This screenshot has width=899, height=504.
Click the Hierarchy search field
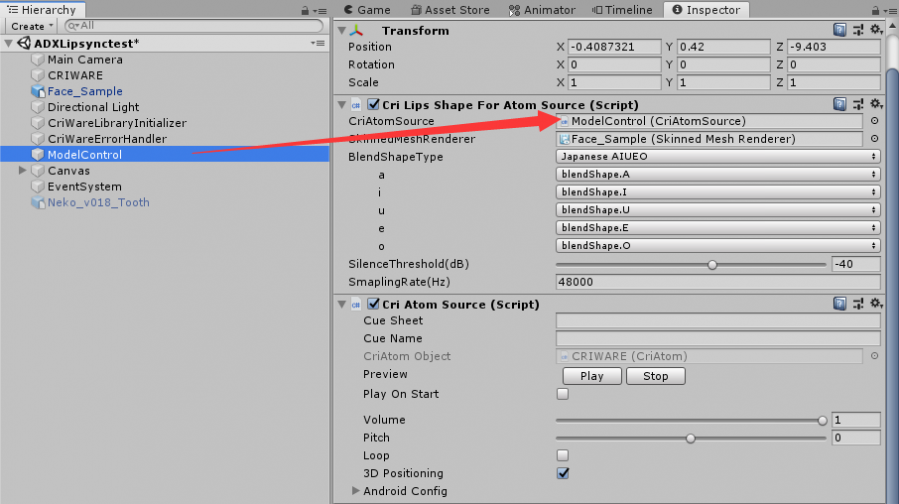click(x=194, y=26)
